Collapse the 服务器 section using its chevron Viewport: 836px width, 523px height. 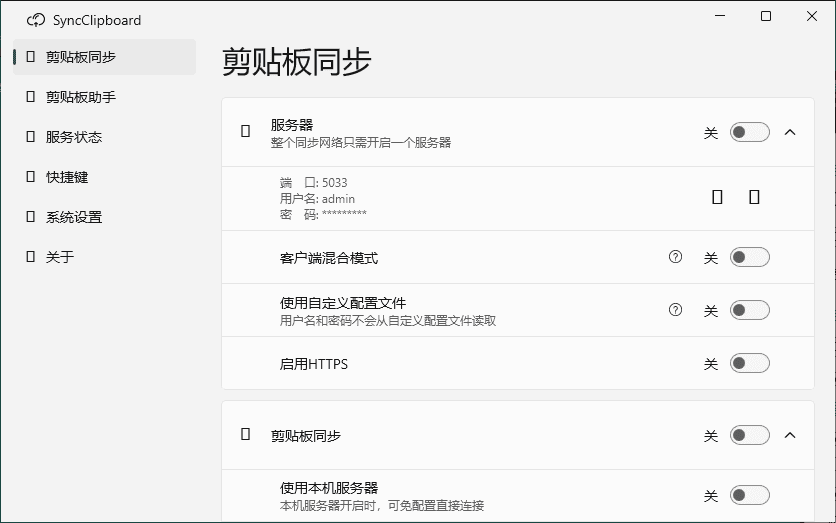pos(790,132)
